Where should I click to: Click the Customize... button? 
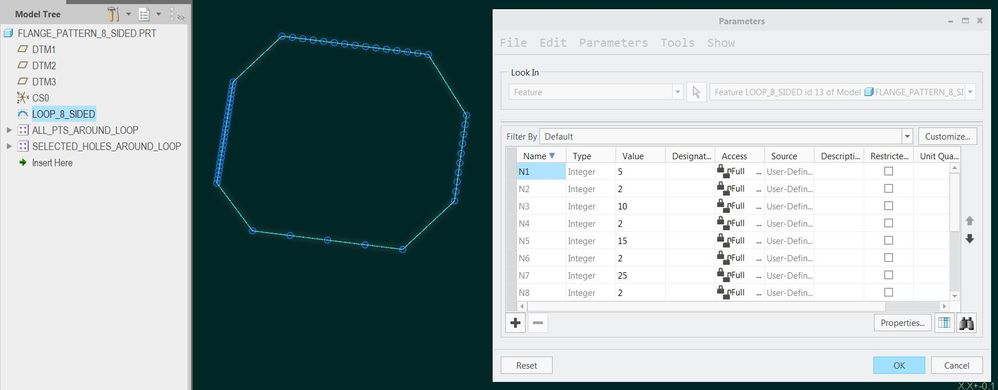click(948, 137)
